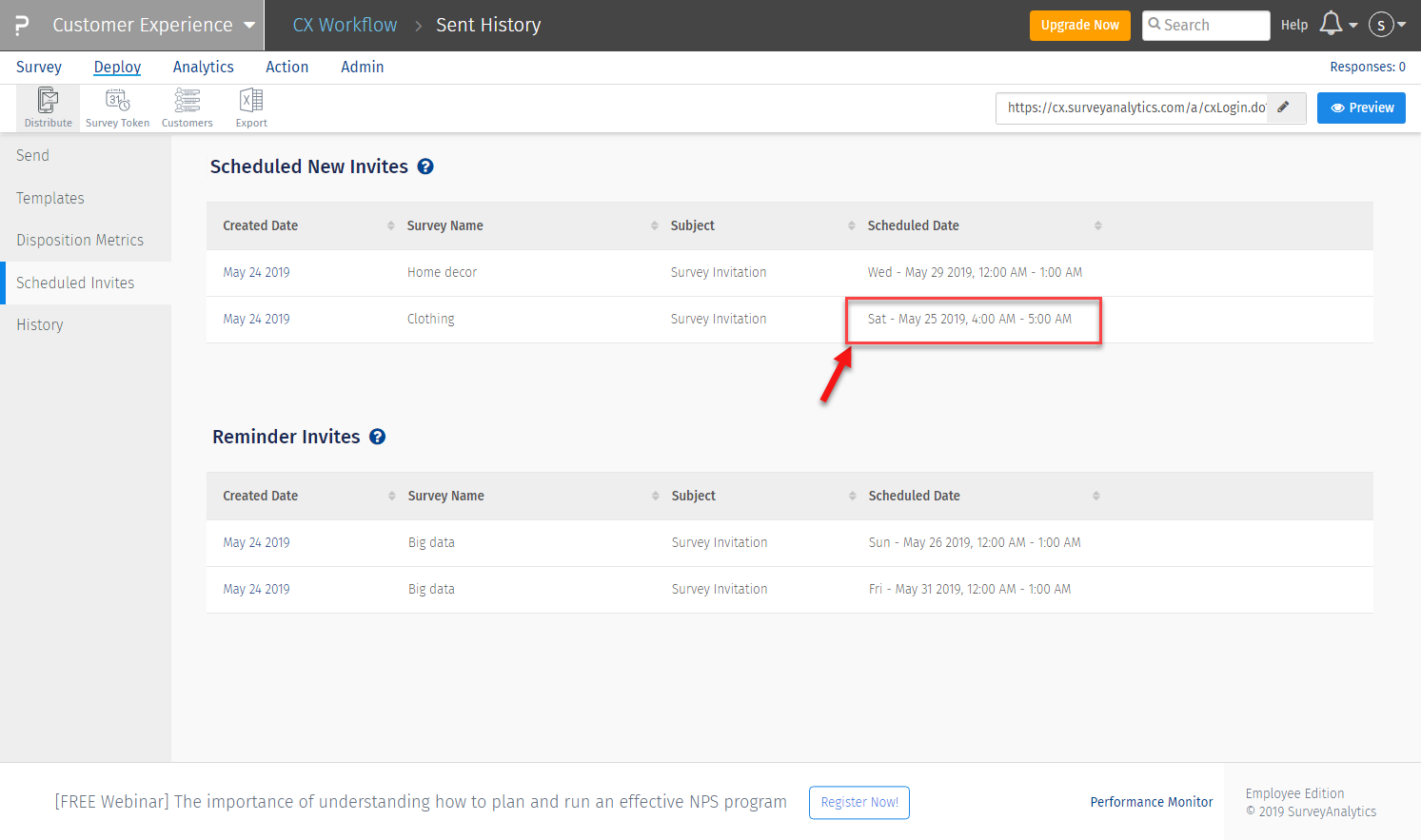Click the Upgrade Now button

click(1079, 25)
